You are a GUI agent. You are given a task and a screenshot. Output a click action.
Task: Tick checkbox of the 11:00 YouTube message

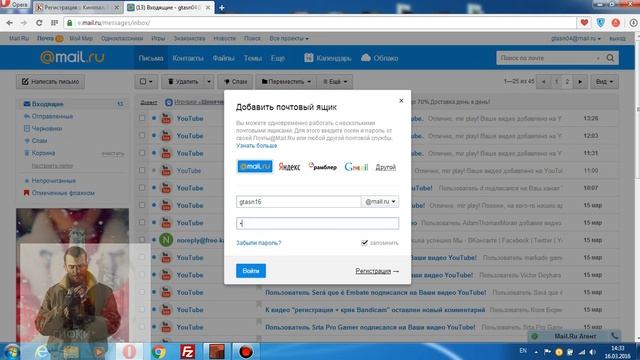click(142, 170)
